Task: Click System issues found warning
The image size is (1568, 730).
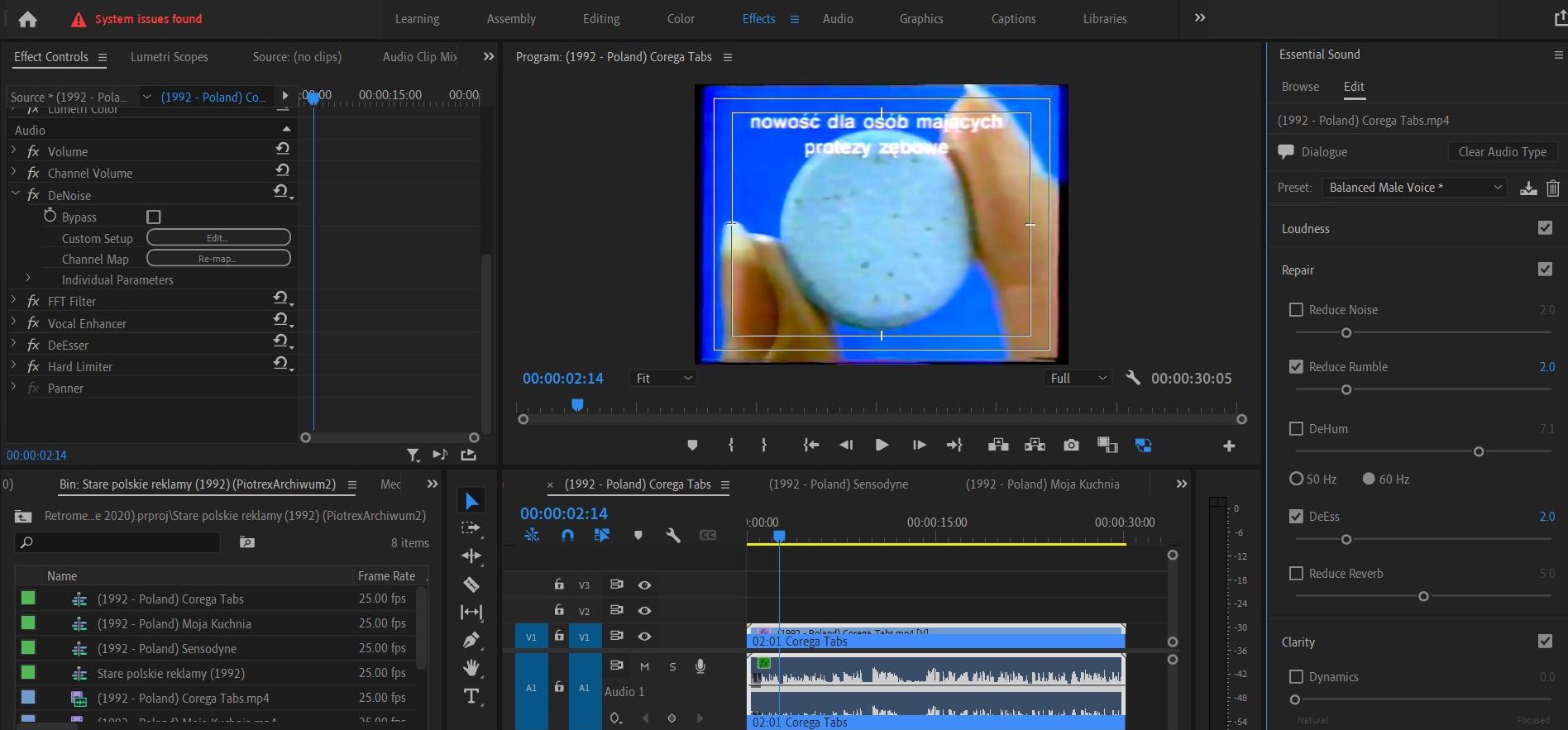Action: tap(137, 19)
